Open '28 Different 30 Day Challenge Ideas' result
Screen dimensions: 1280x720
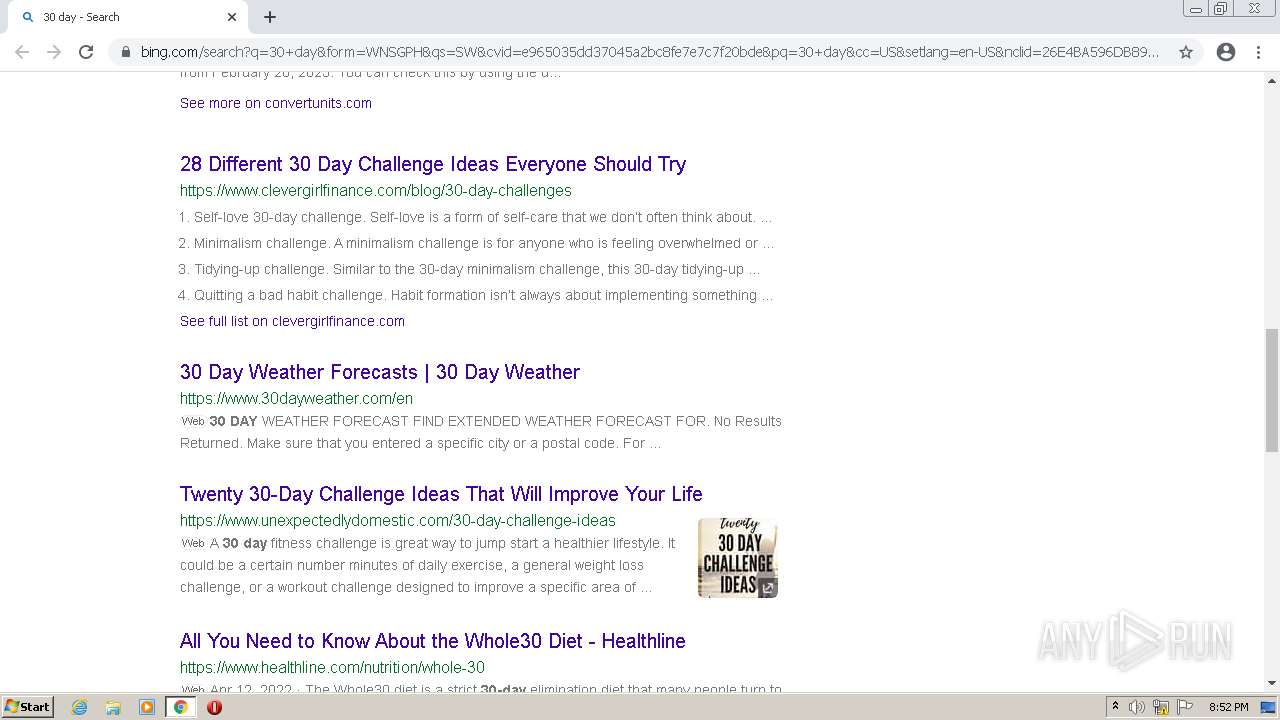pos(433,164)
